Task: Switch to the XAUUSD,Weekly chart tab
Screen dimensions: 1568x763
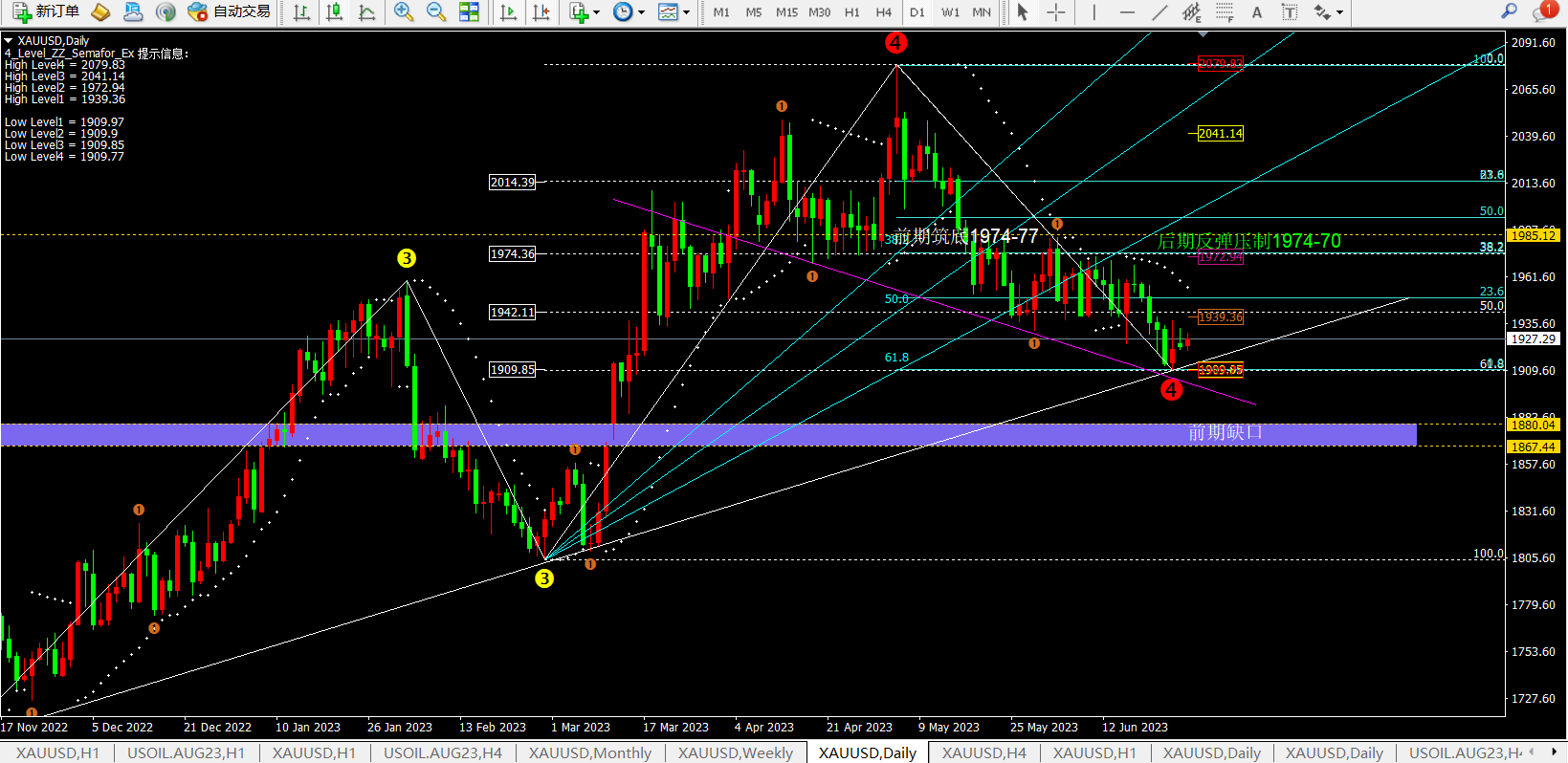Action: click(736, 753)
